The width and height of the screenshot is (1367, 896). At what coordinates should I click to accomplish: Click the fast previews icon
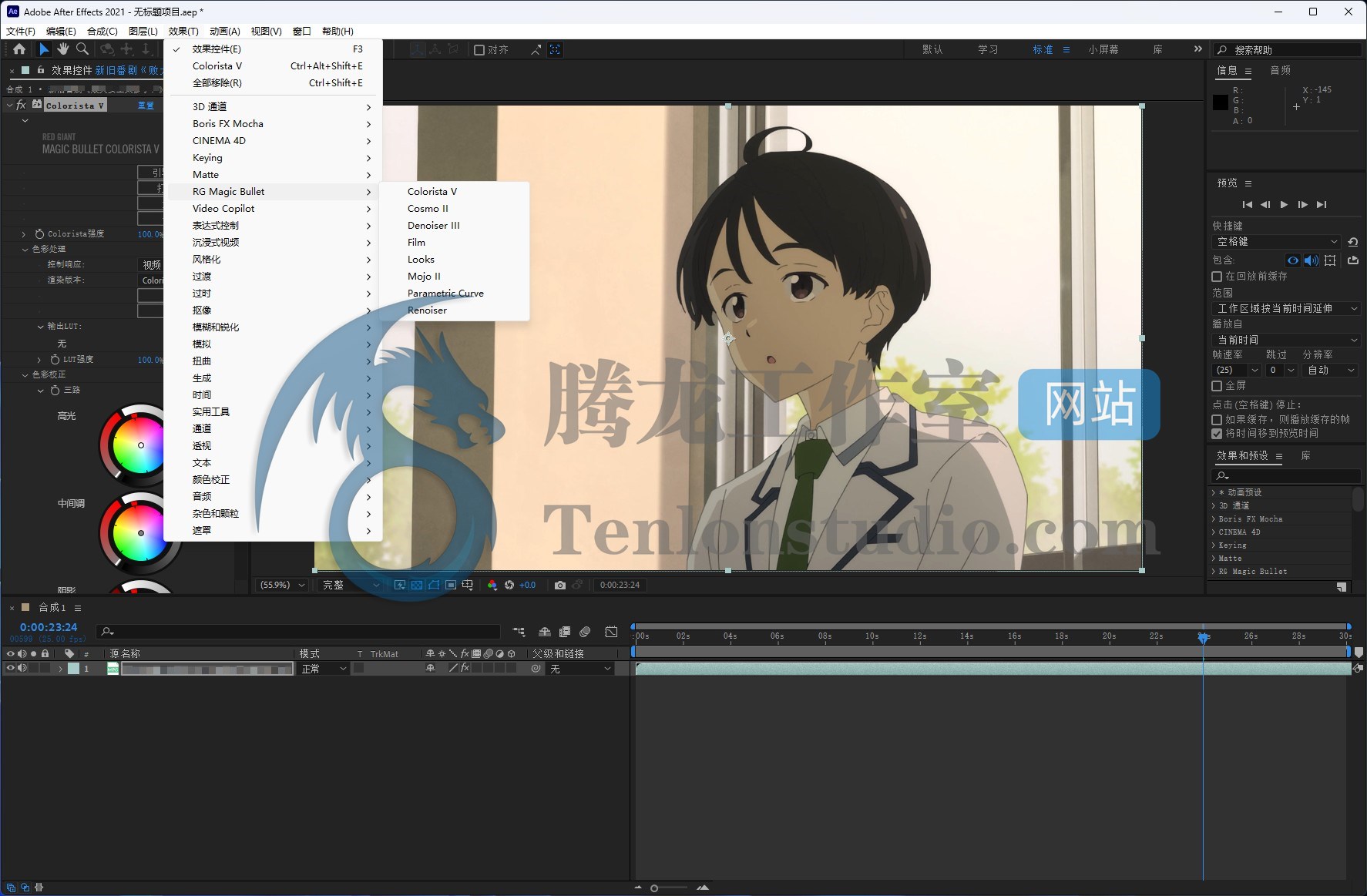[400, 586]
